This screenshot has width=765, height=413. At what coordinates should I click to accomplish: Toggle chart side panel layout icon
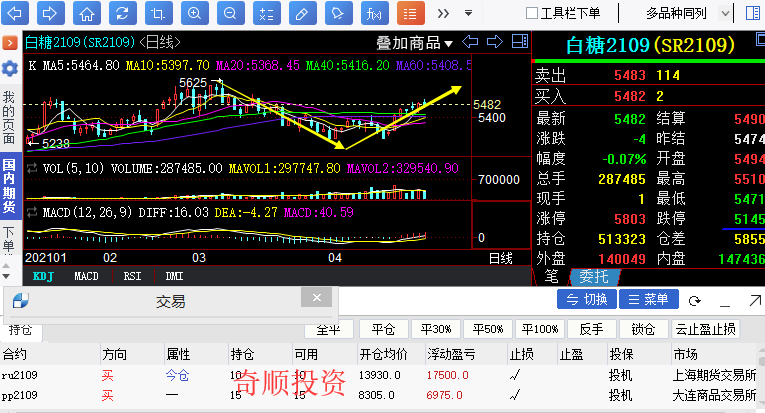pos(520,41)
